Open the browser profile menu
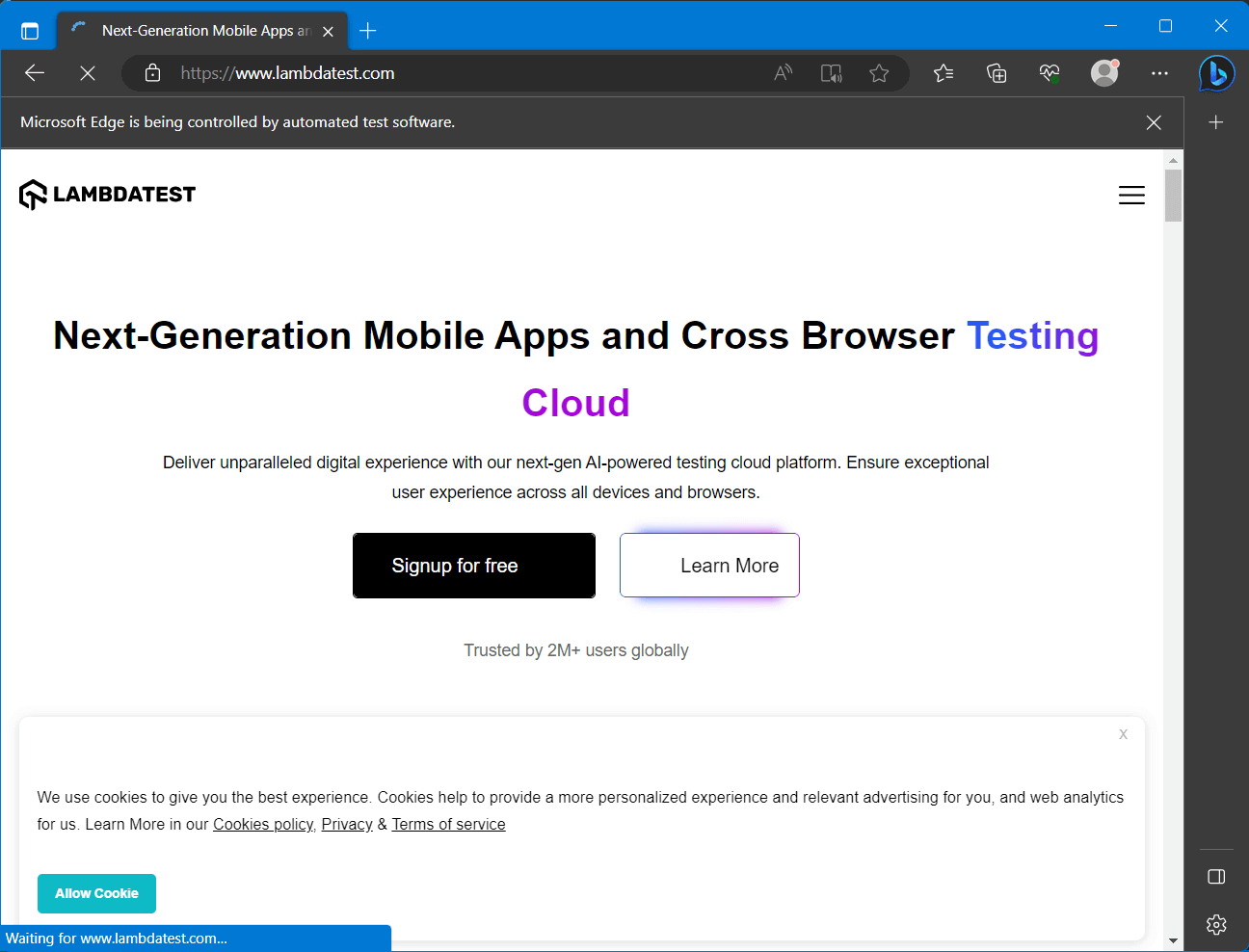 click(x=1104, y=72)
